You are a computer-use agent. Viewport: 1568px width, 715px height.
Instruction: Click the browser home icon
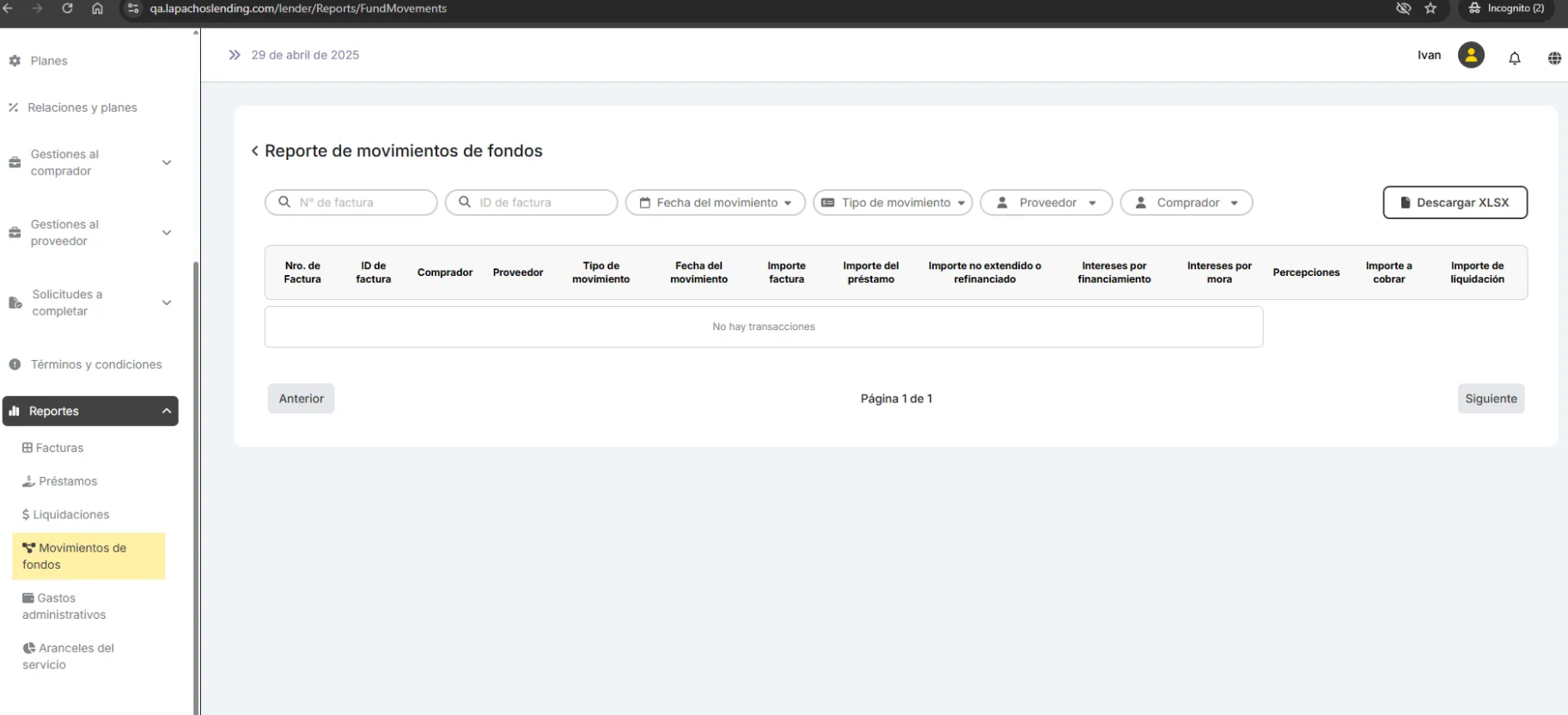97,9
